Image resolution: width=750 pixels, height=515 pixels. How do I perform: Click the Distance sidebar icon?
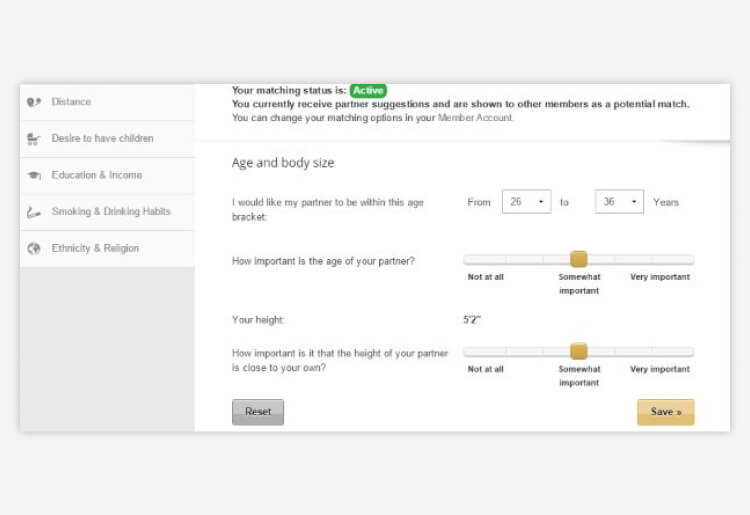click(33, 102)
